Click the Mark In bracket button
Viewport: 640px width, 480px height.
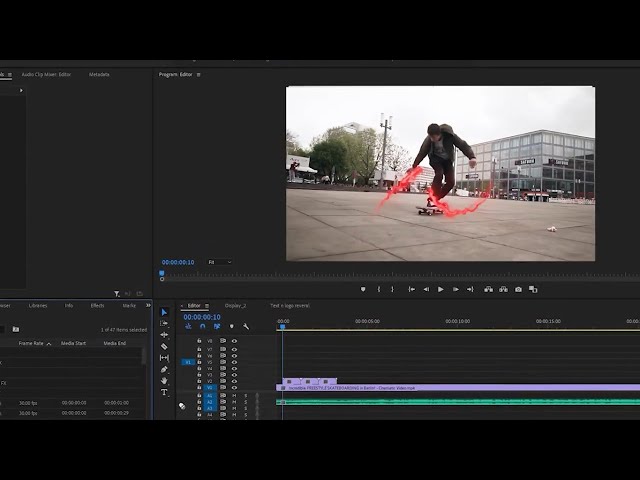pos(379,289)
